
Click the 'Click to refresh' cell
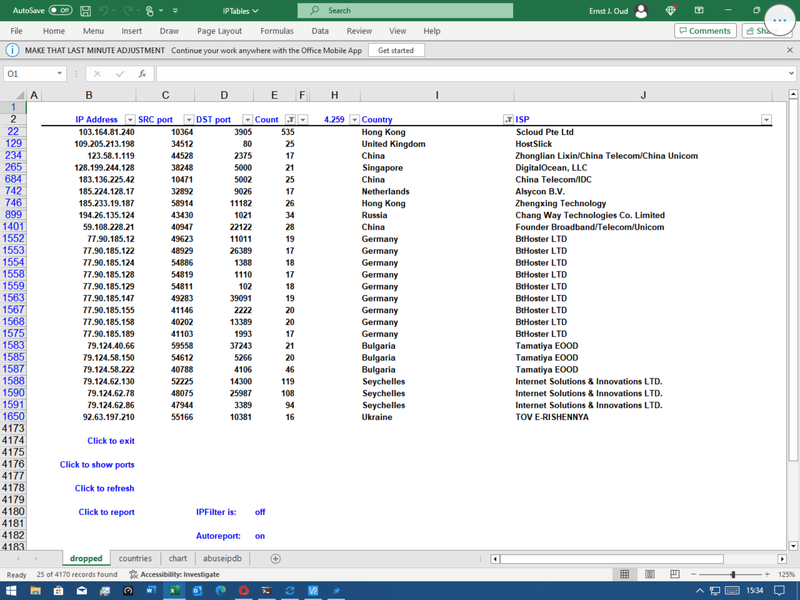coord(104,489)
